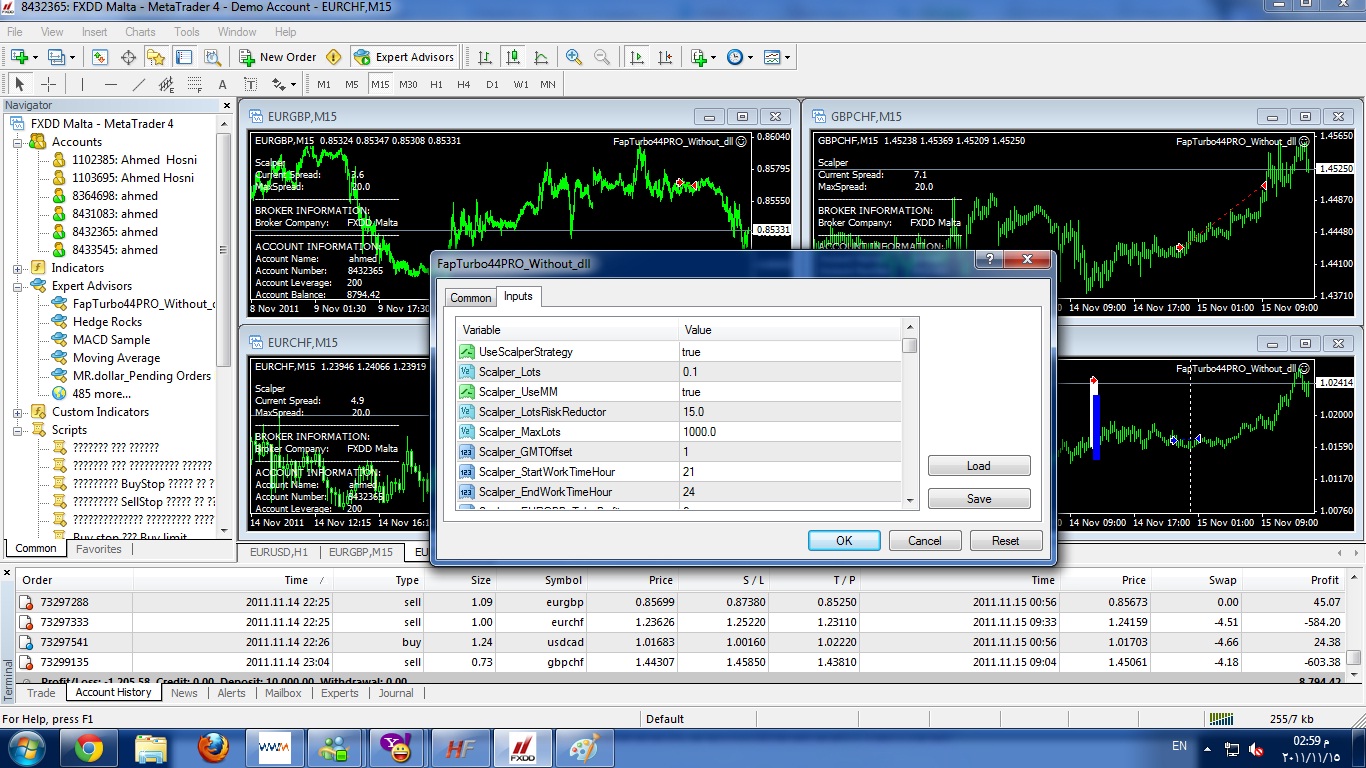Open the Indicators list toolbar icon

pos(699,57)
